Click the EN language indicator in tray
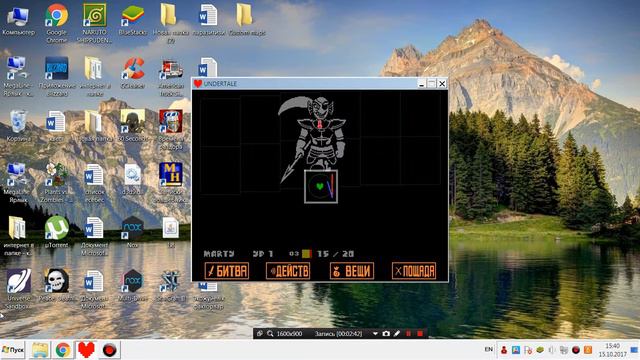Image resolution: width=640 pixels, height=360 pixels. pos(489,349)
